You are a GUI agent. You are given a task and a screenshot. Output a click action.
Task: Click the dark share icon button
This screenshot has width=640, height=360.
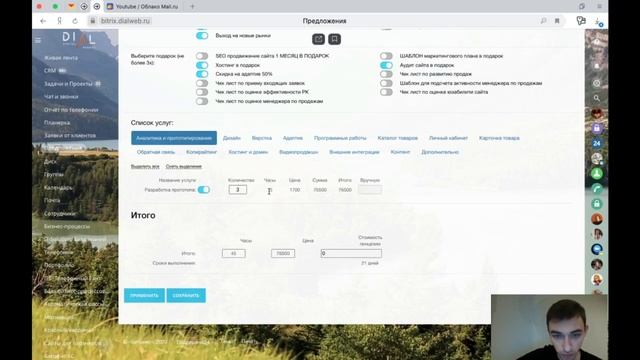318,39
